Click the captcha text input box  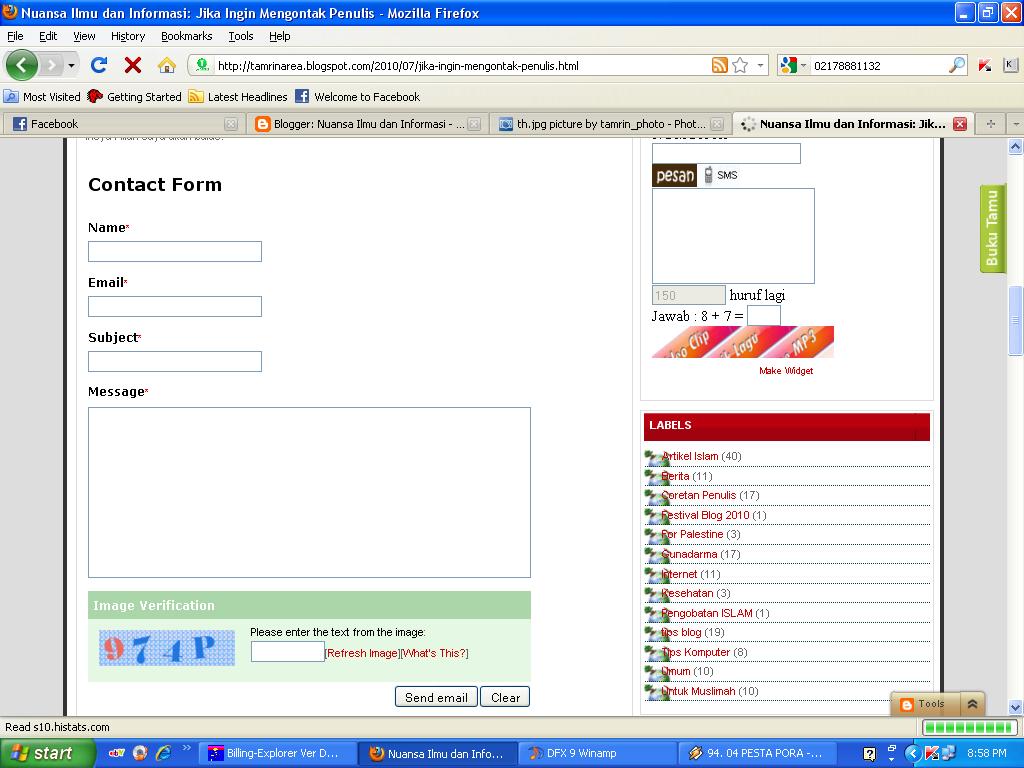(288, 651)
